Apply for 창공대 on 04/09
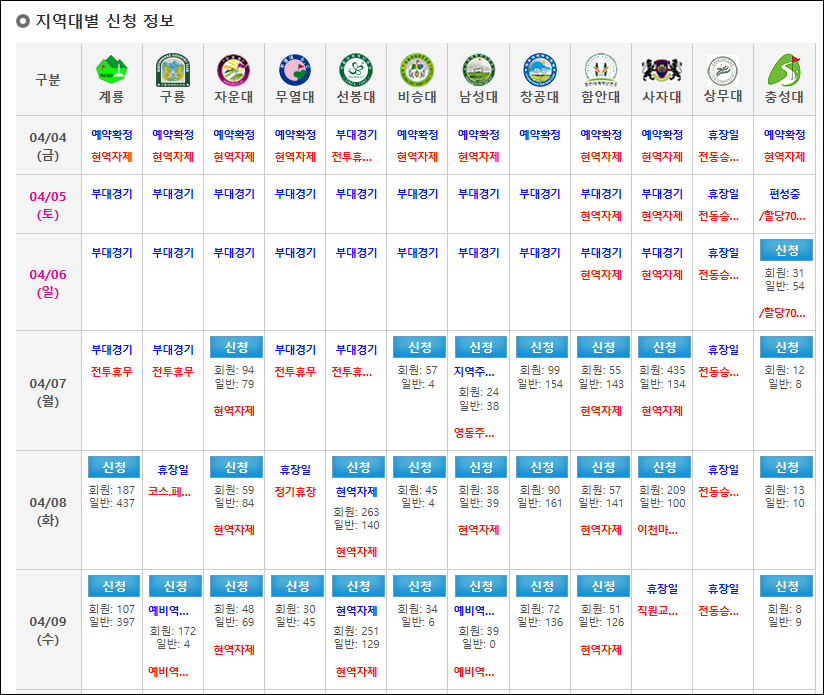Image resolution: width=824 pixels, height=695 pixels. tap(542, 586)
